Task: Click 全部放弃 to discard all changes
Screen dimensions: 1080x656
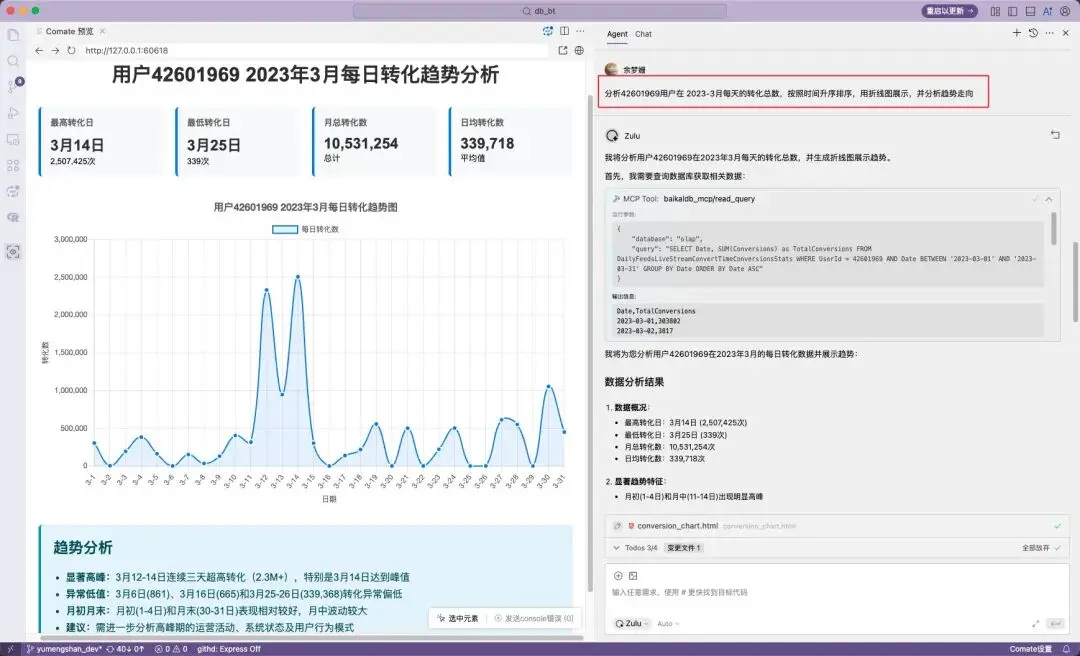Action: click(1041, 548)
